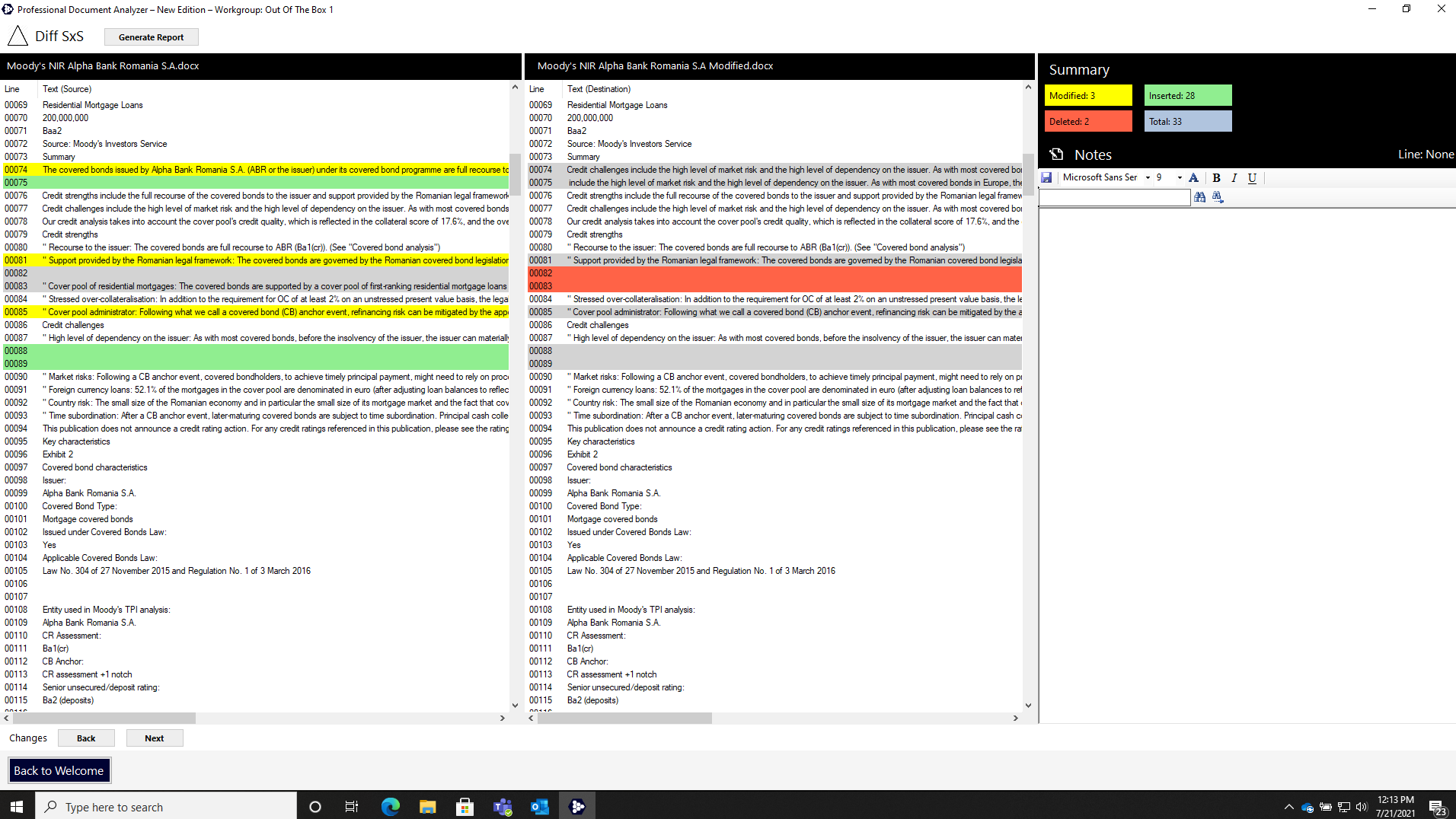This screenshot has width=1456, height=819.
Task: Click the save note icon
Action: [x=1047, y=177]
